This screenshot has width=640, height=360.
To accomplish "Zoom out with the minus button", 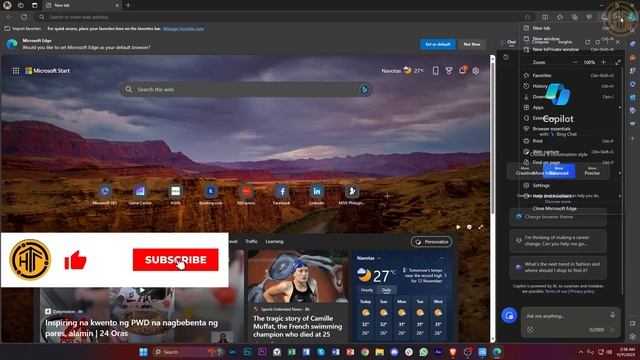I will coord(575,62).
